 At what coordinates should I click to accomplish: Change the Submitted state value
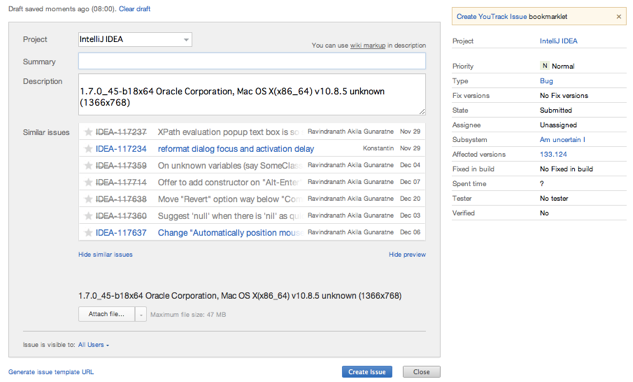coord(555,110)
